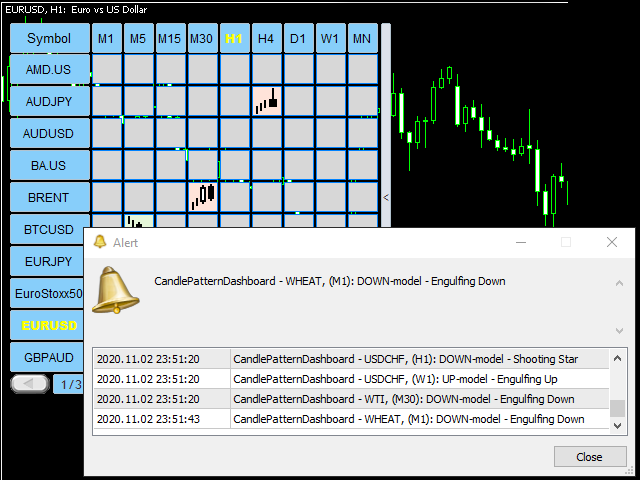640x480 pixels.
Task: Click the Symbol header button
Action: tap(49, 38)
